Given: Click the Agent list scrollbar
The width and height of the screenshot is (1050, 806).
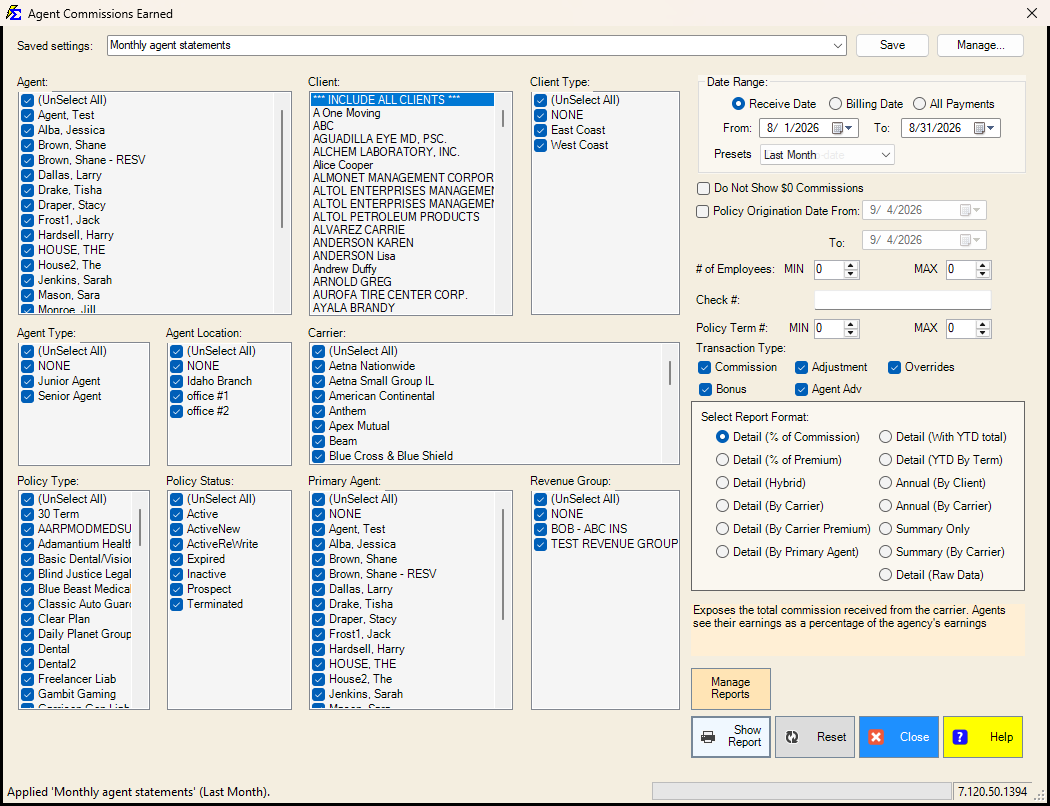Looking at the screenshot, I should [x=283, y=169].
